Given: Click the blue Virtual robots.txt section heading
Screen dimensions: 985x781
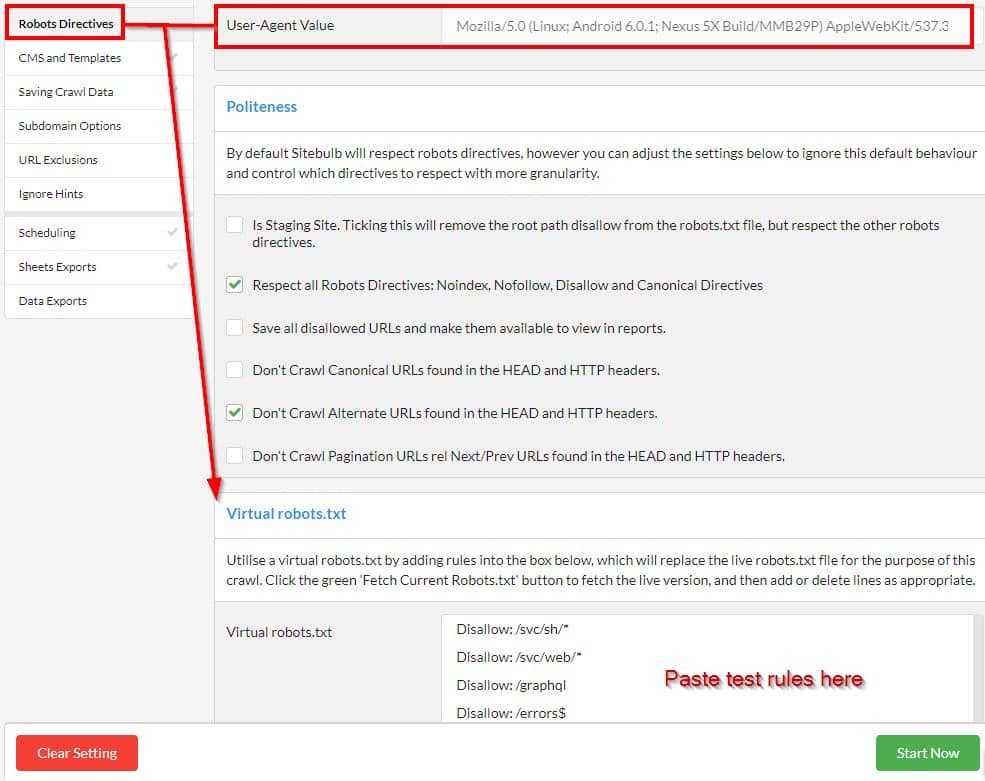Looking at the screenshot, I should 286,514.
